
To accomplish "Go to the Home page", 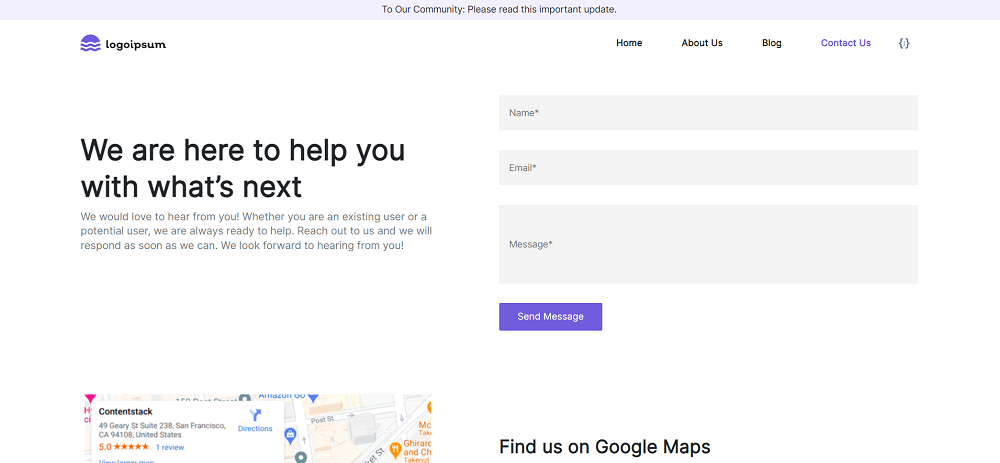I will coord(629,43).
